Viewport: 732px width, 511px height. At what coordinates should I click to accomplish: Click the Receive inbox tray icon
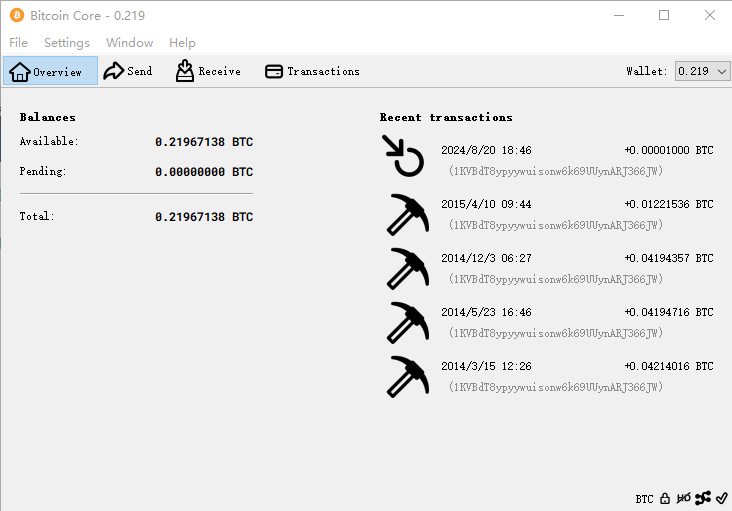click(x=185, y=71)
